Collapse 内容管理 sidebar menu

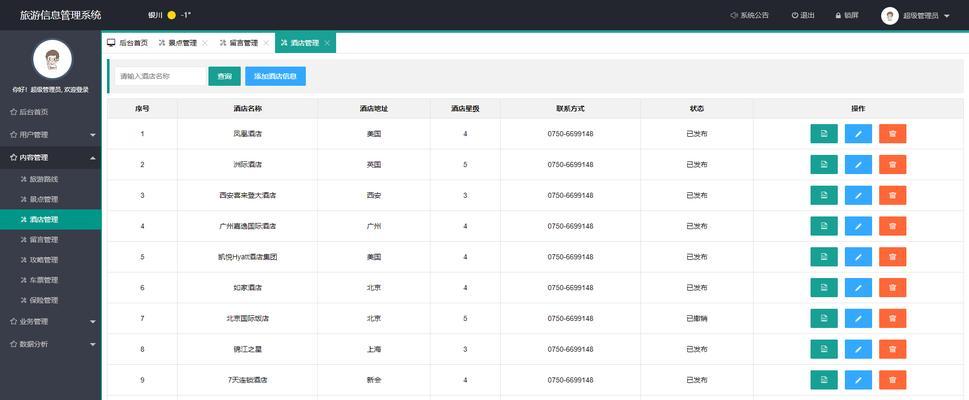(x=51, y=158)
